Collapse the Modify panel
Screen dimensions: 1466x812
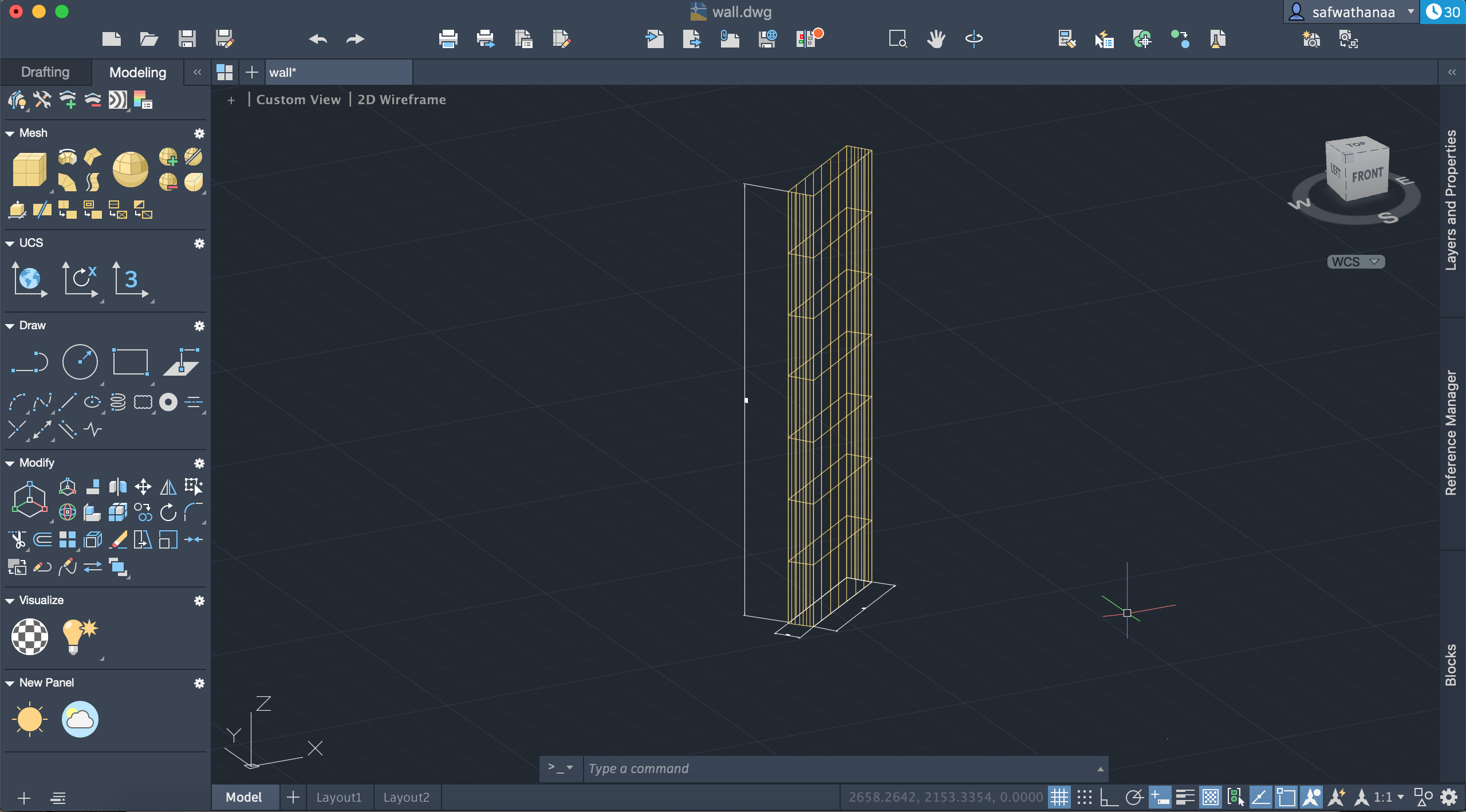[10, 463]
